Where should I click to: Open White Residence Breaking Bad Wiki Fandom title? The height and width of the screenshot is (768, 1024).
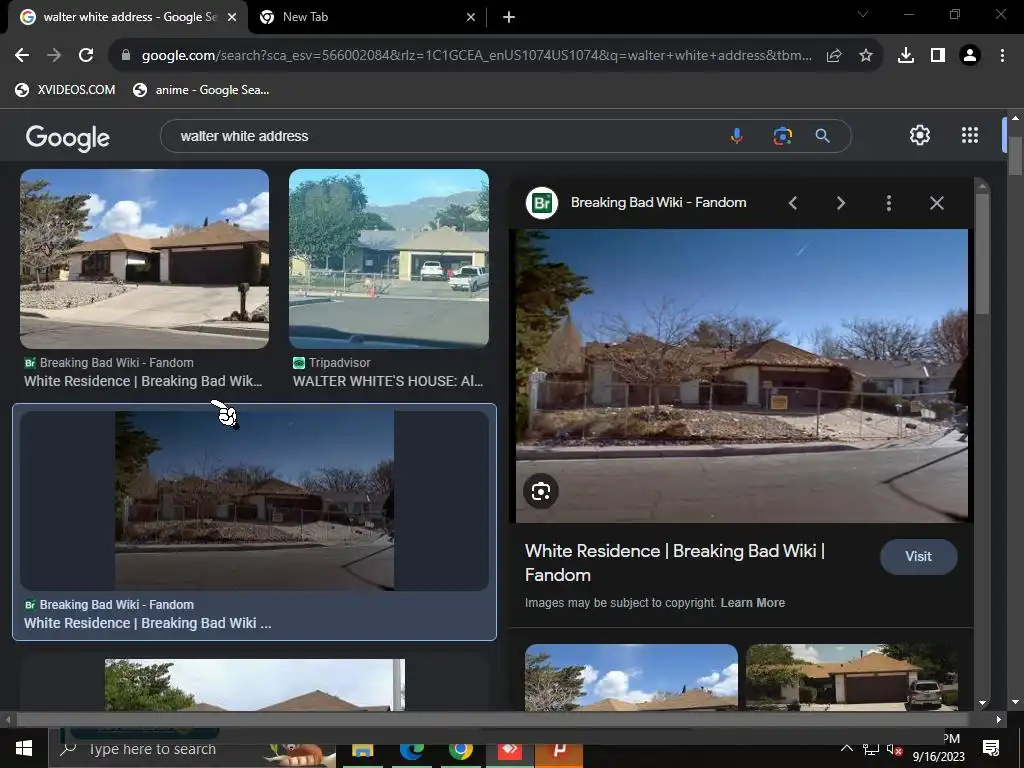[x=675, y=563]
